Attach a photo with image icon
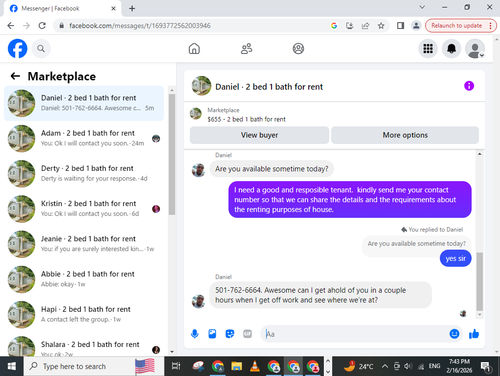The image size is (500, 376). click(x=212, y=334)
